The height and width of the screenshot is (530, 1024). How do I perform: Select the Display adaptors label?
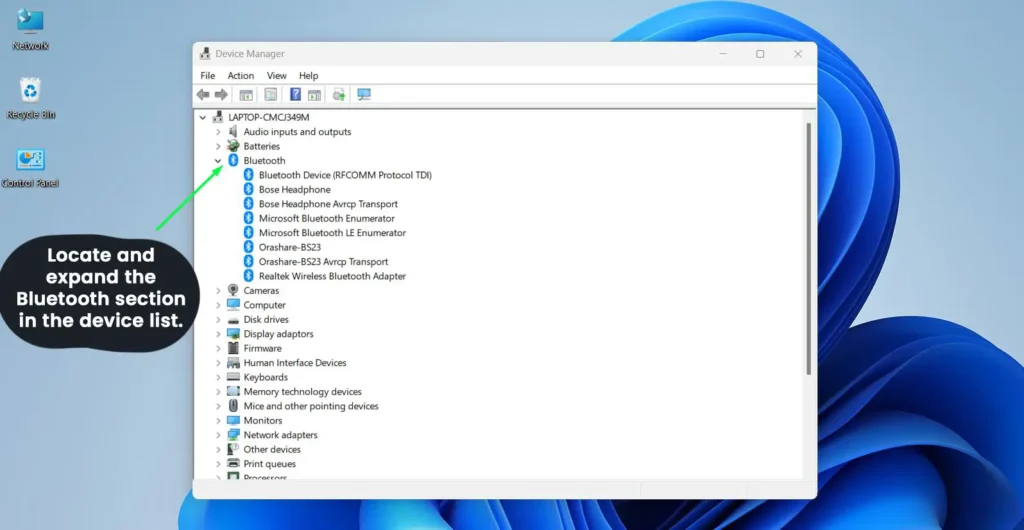click(278, 334)
